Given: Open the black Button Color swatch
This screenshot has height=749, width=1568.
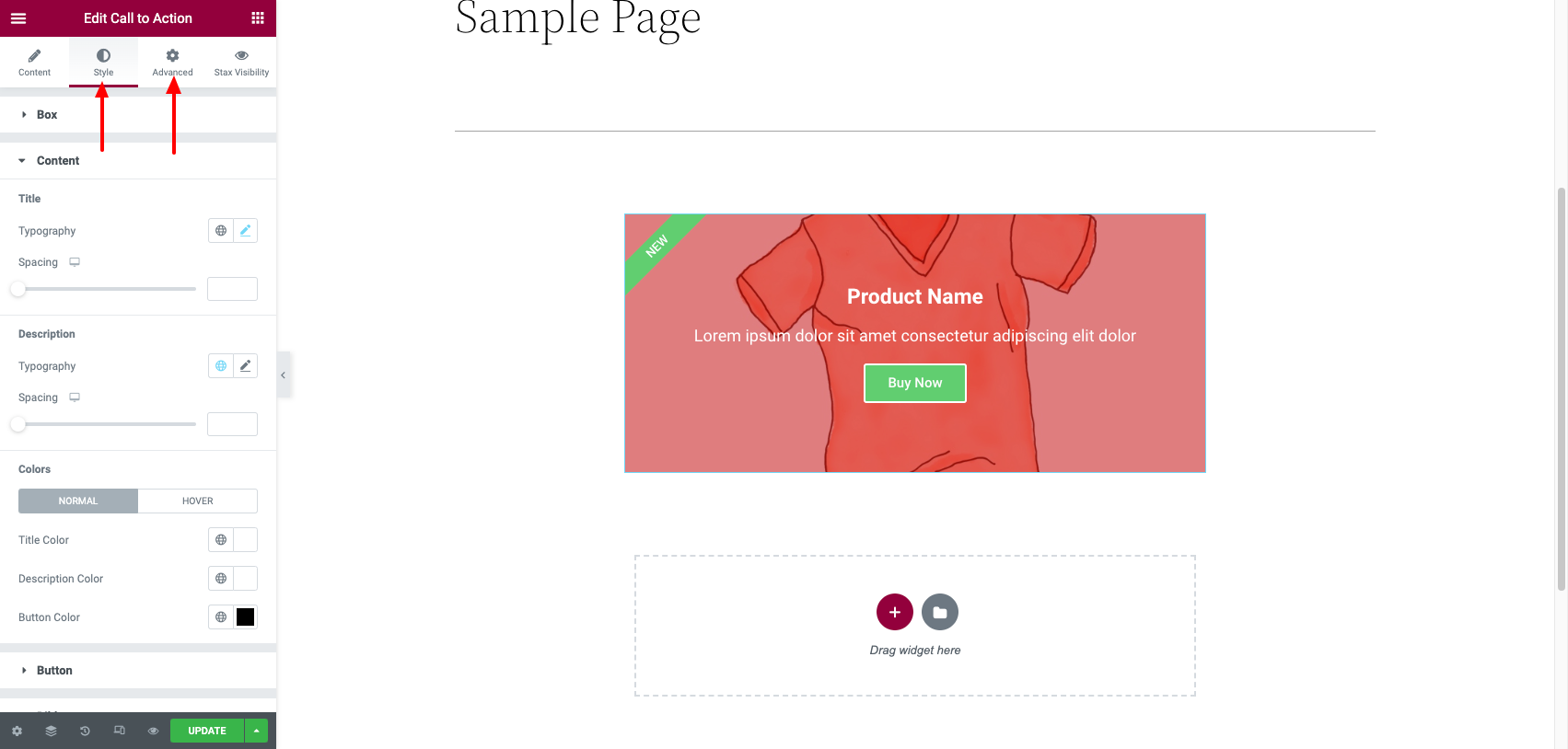Looking at the screenshot, I should click(246, 617).
